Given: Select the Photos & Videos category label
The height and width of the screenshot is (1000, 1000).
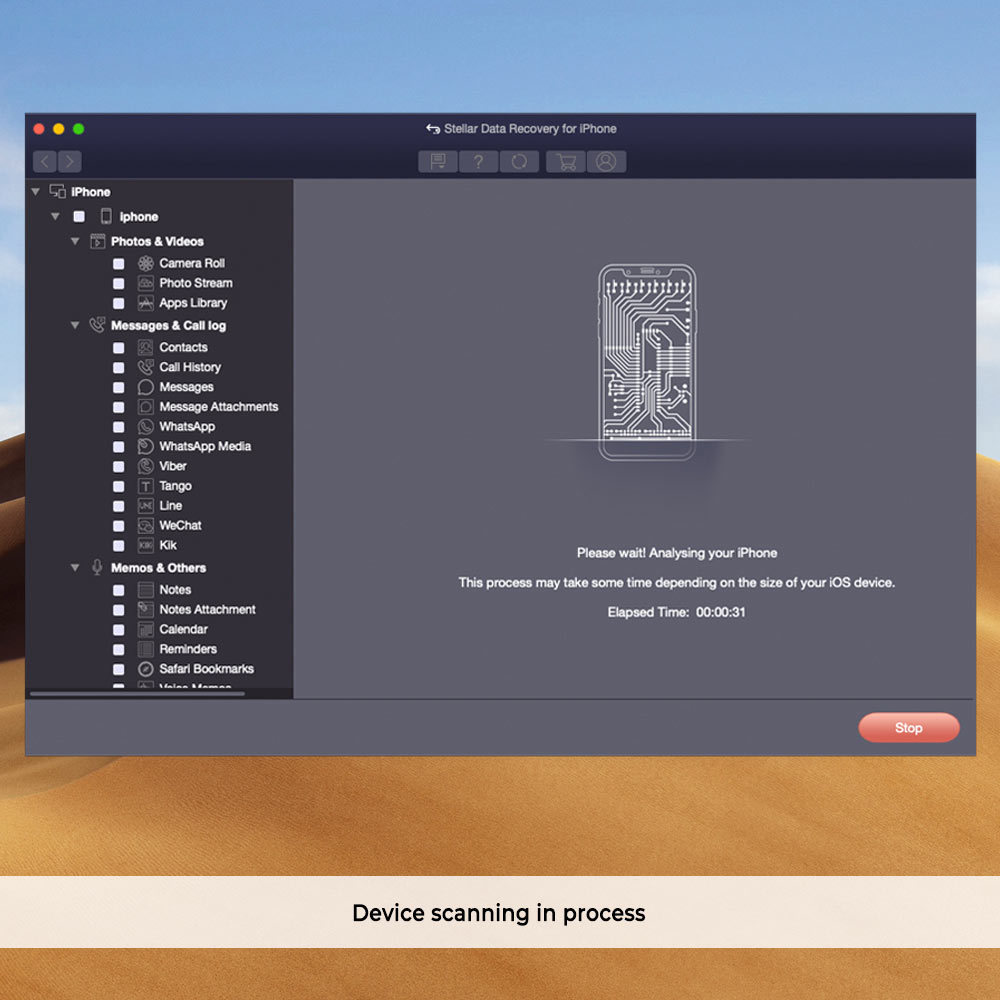Looking at the screenshot, I should [158, 242].
